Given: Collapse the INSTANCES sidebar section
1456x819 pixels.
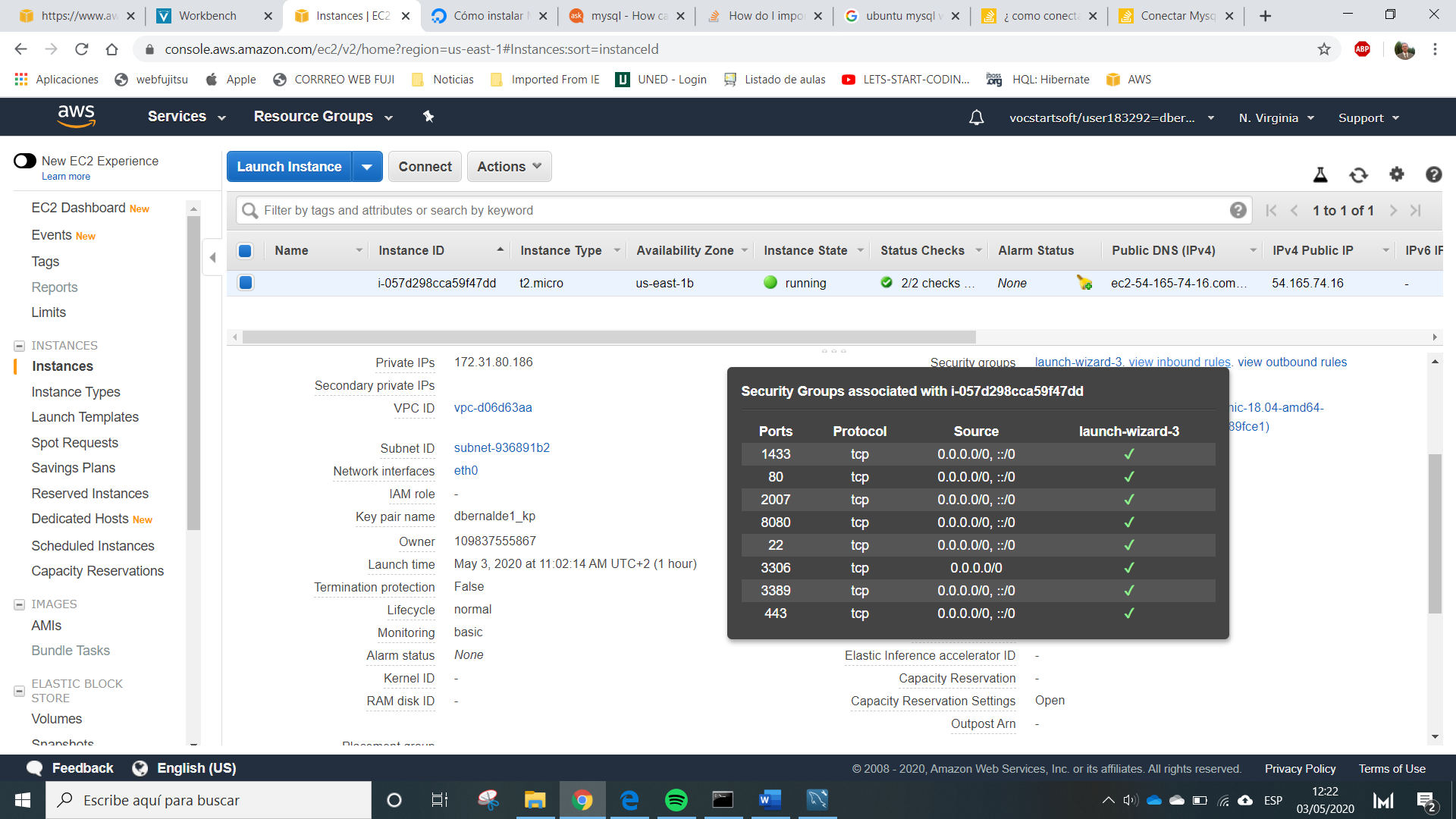Looking at the screenshot, I should (x=19, y=346).
